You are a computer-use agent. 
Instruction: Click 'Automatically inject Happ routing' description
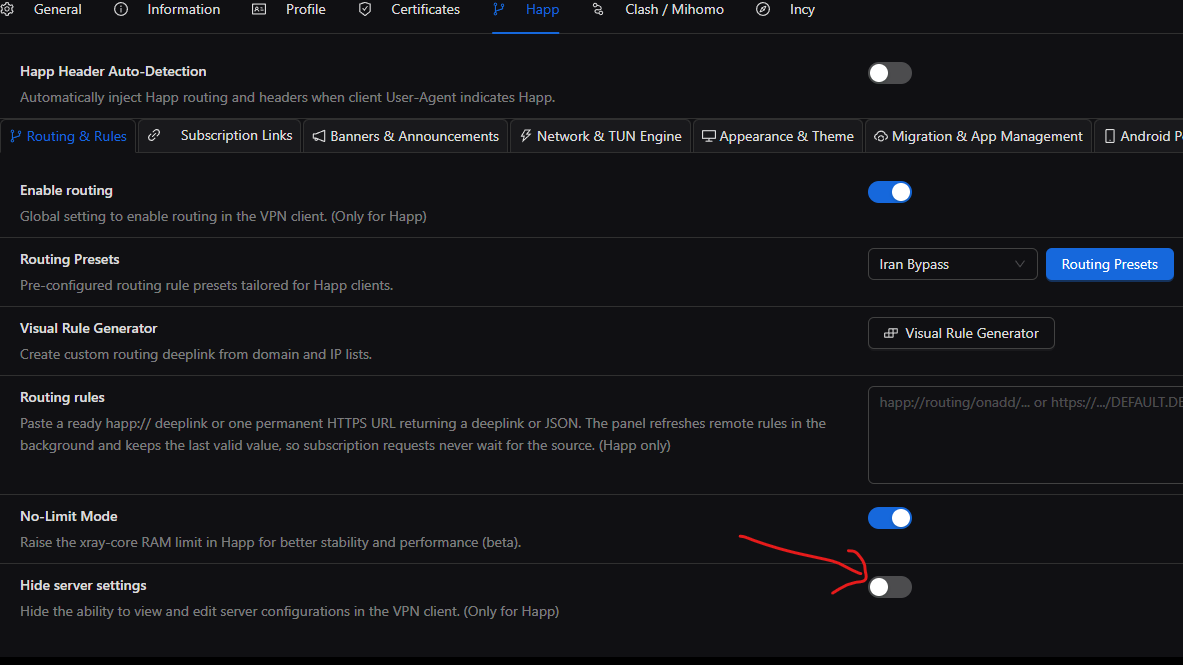[287, 97]
